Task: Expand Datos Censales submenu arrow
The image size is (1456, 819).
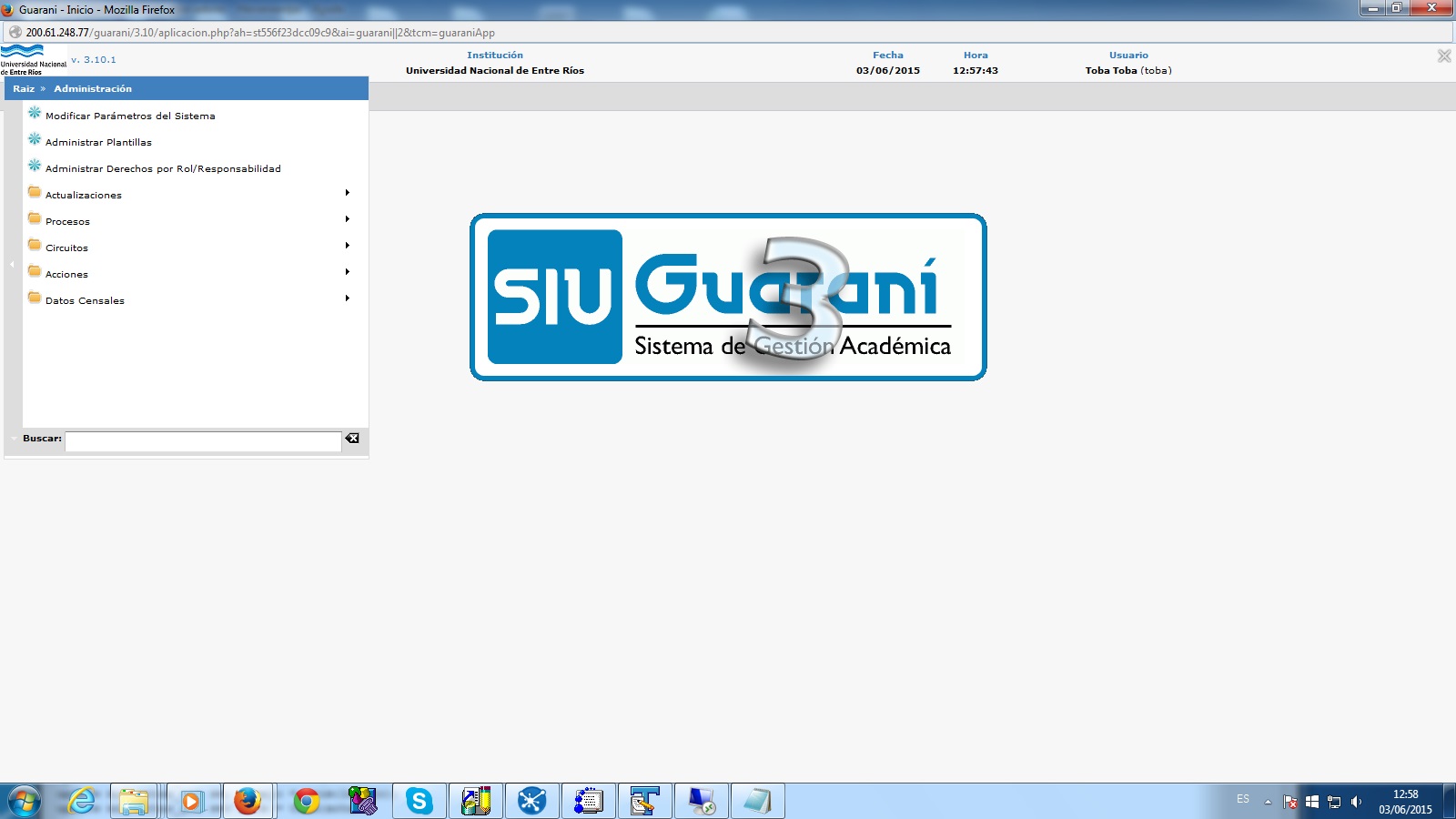Action: click(348, 298)
